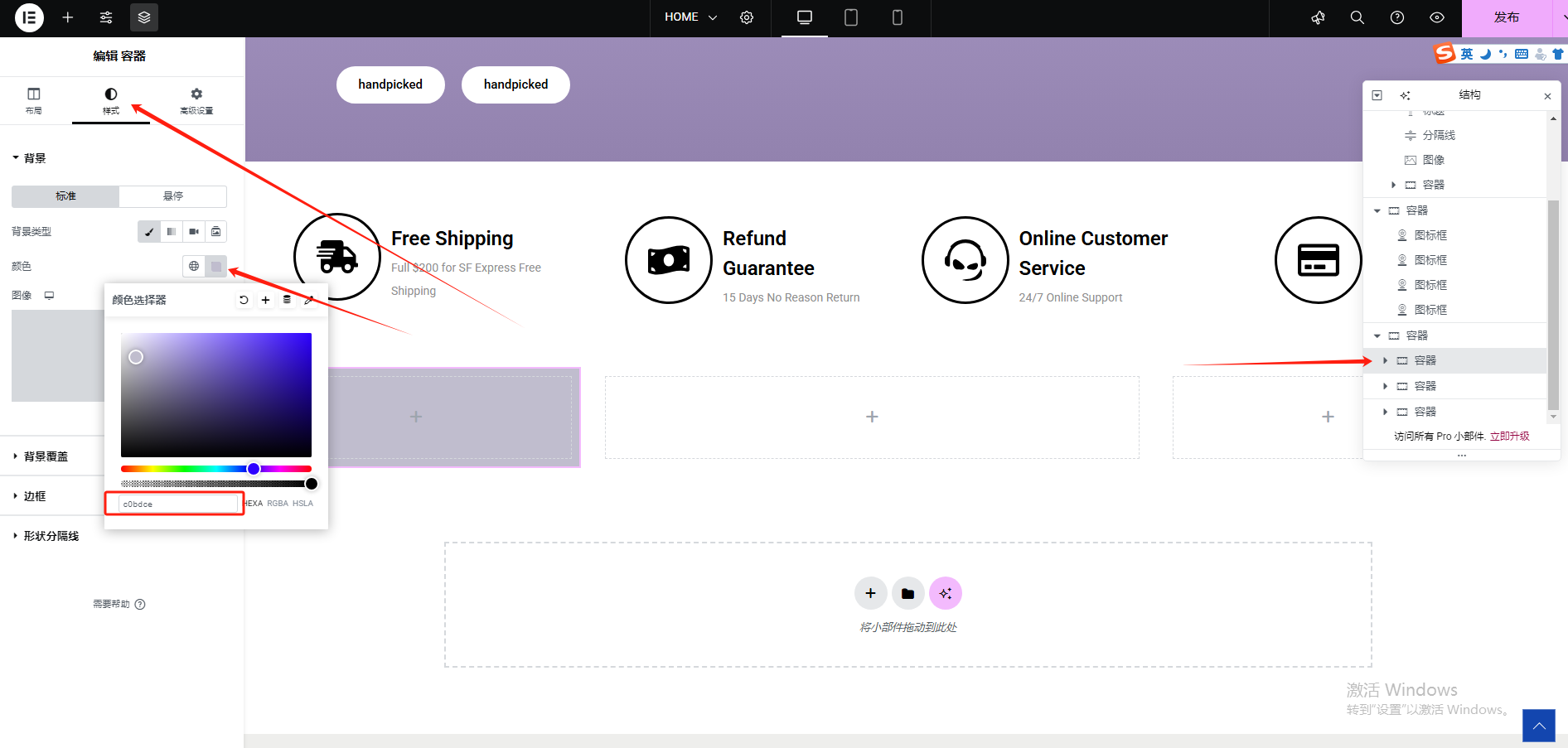Click the 立即升级 upgrade link
The image size is (1568, 748).
(1509, 437)
